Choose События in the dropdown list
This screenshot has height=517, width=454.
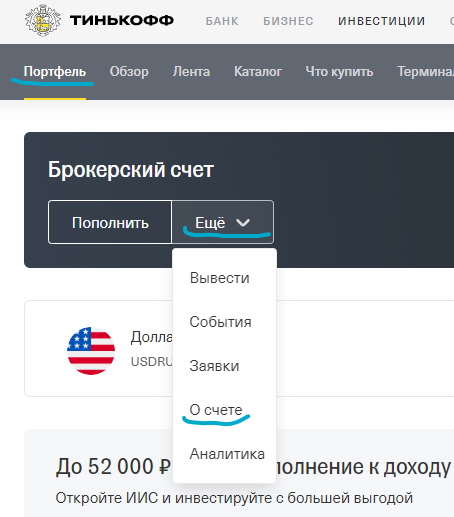(x=220, y=322)
